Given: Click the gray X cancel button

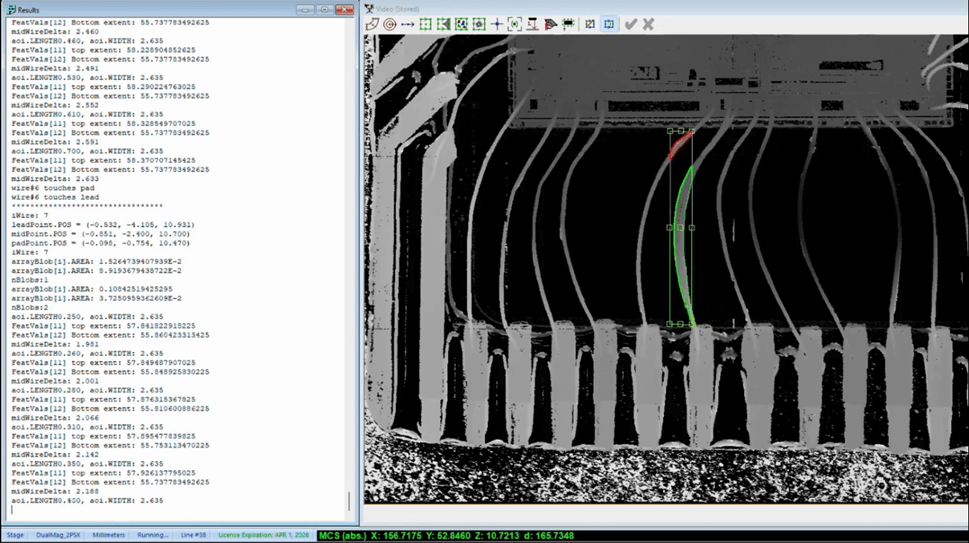Looking at the screenshot, I should [647, 24].
